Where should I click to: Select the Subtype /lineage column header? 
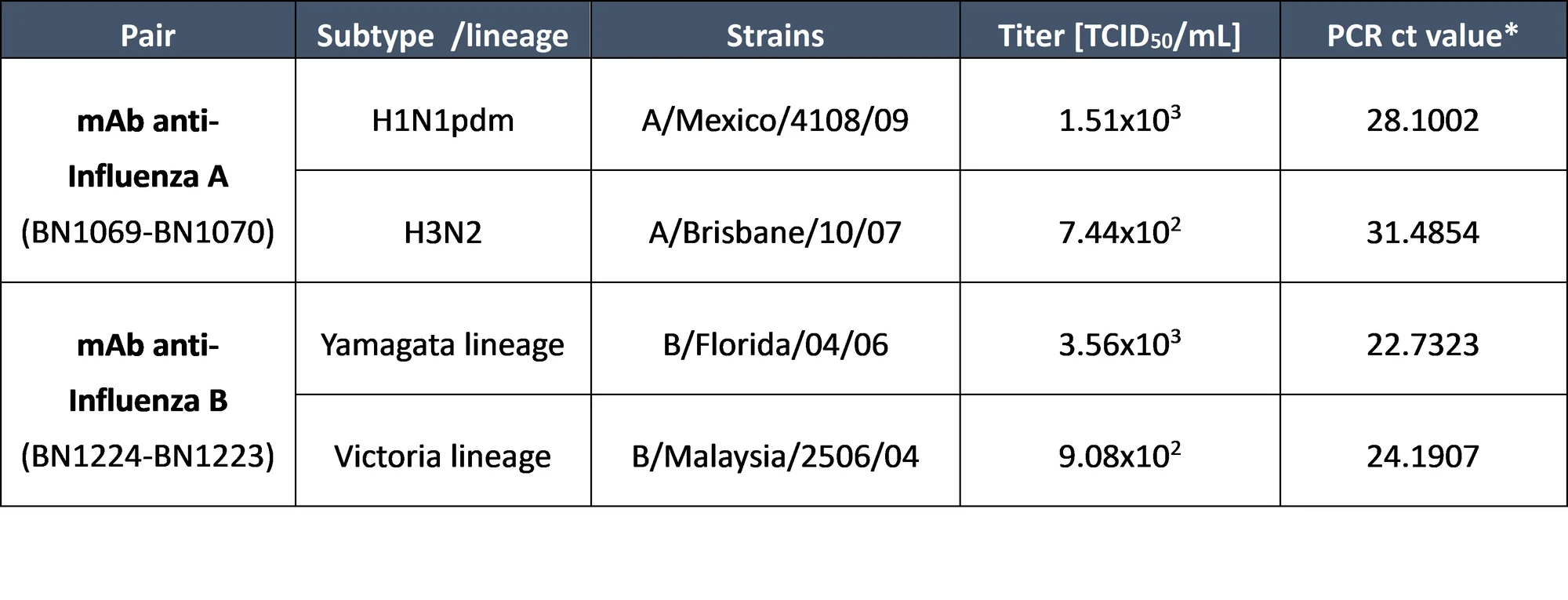(443, 31)
